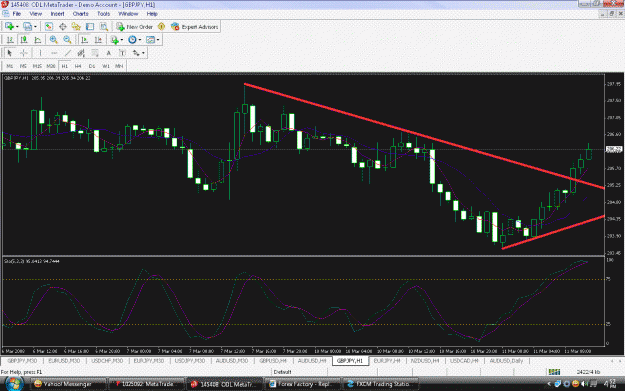625x391 pixels.
Task: Switch timeframe to MN
Action: click(x=119, y=66)
